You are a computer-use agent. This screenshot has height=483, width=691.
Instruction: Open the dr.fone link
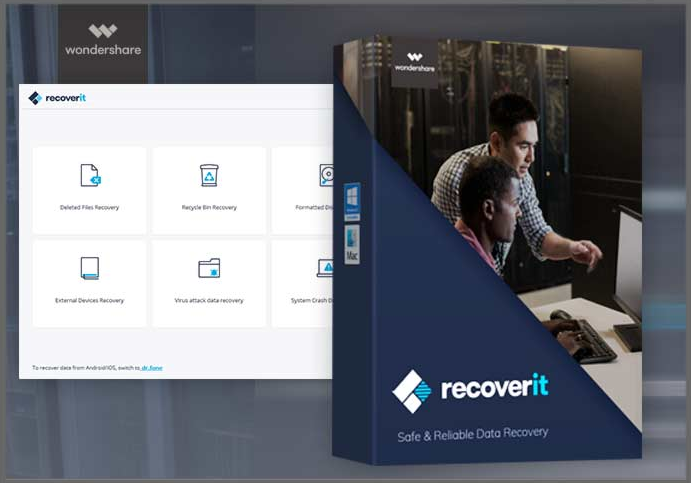(x=152, y=368)
